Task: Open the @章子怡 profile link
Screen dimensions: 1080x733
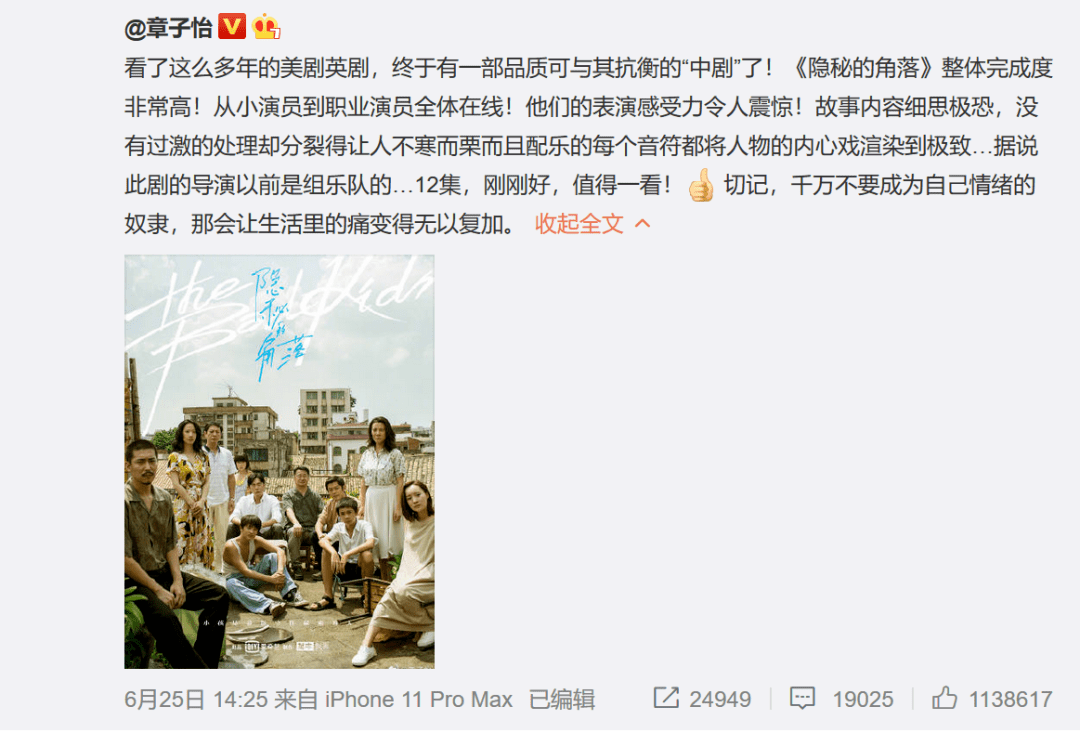Action: click(x=168, y=28)
